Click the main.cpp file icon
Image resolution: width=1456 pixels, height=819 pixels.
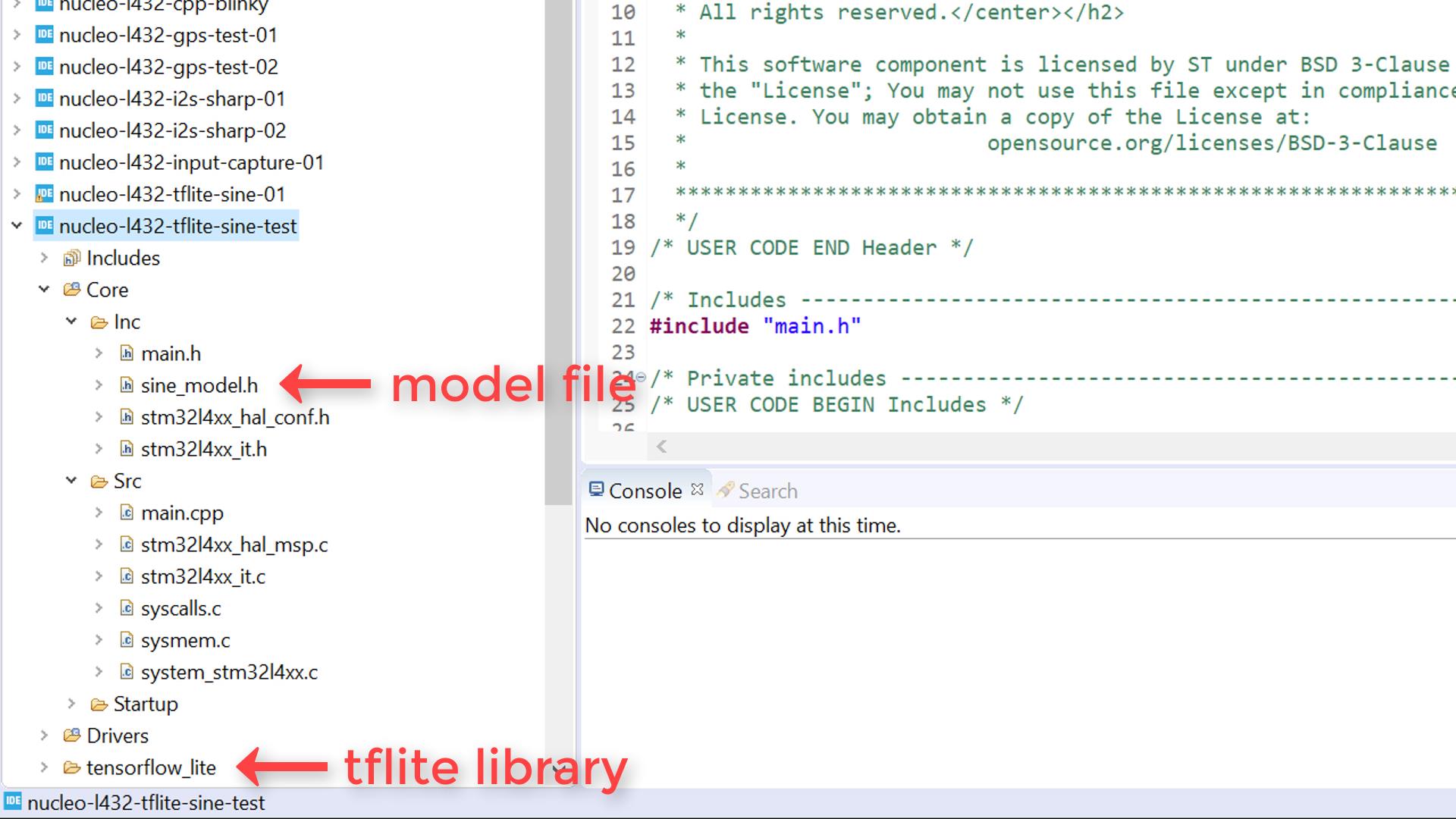coord(126,512)
